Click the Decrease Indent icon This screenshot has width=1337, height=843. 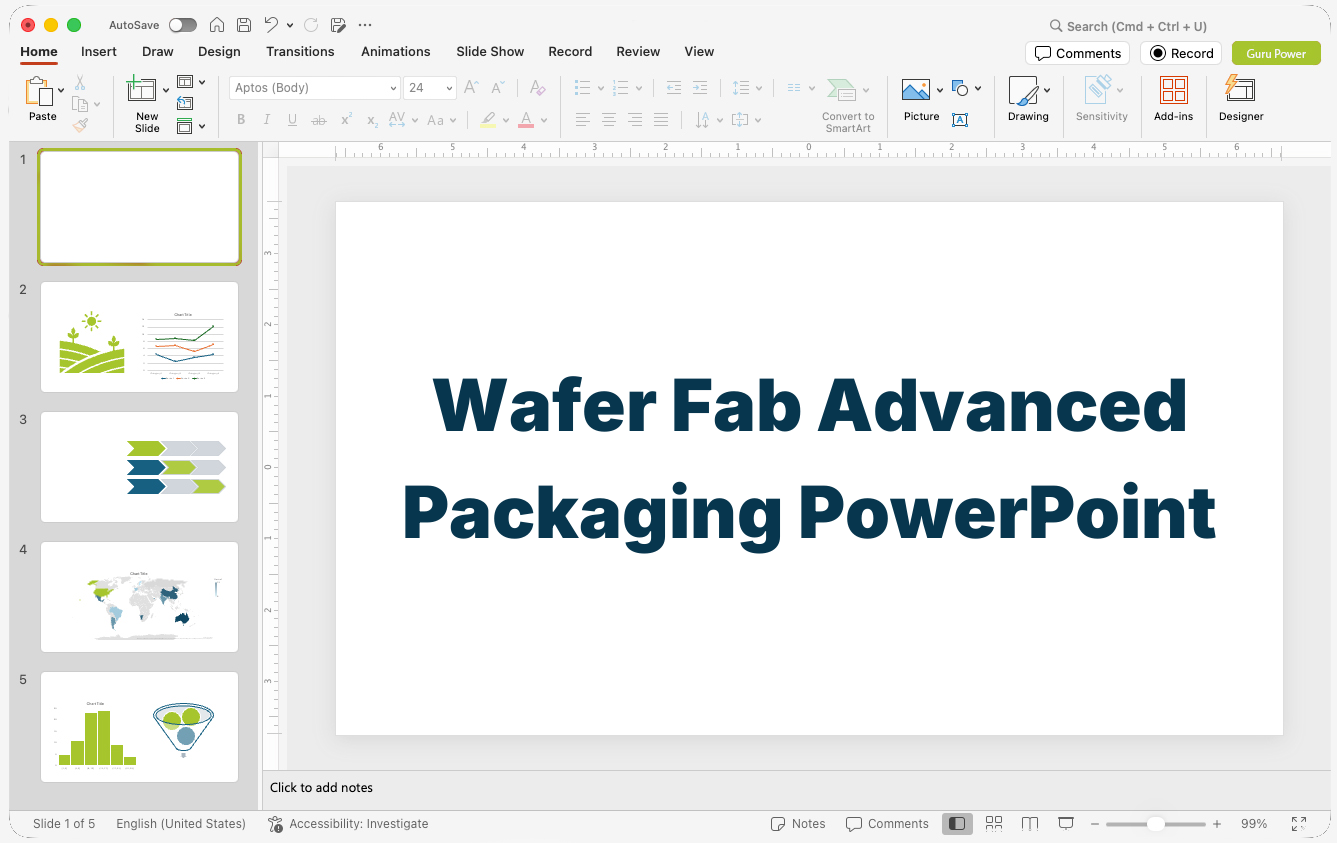pos(674,88)
